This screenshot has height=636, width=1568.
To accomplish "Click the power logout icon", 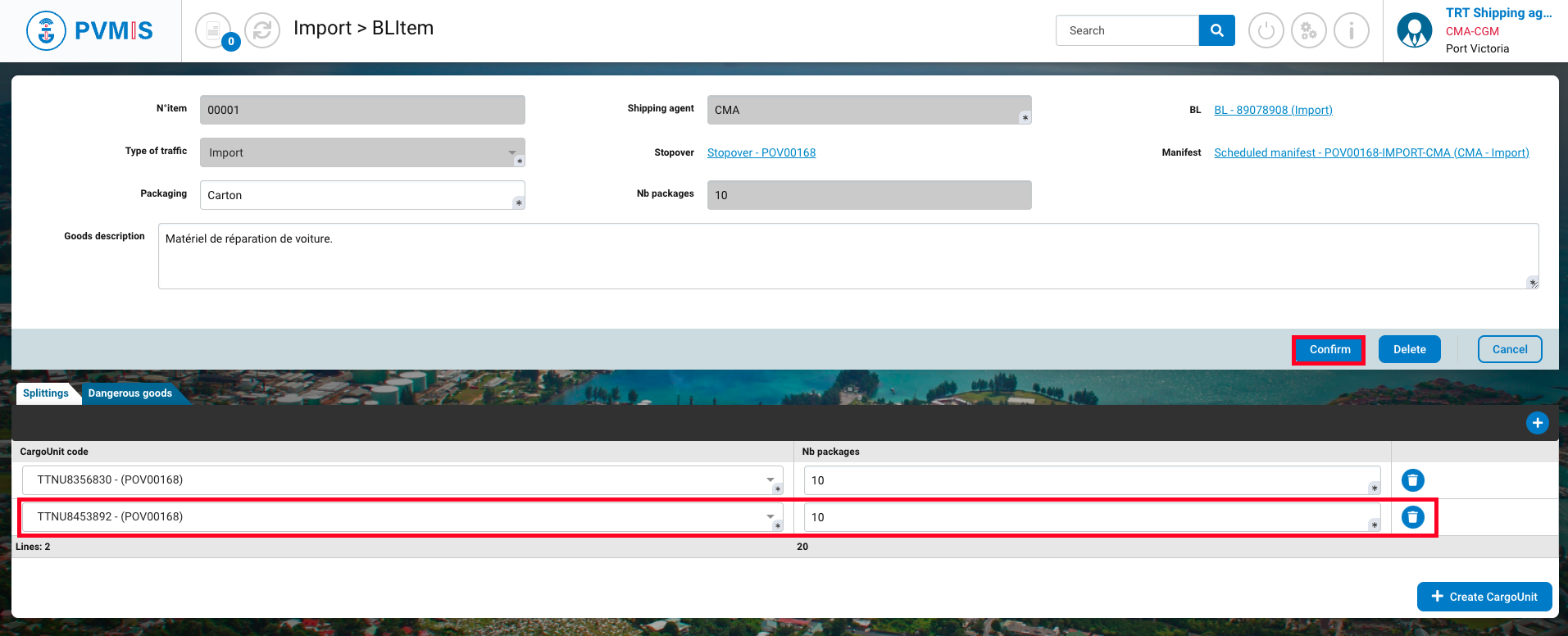I will click(1266, 31).
